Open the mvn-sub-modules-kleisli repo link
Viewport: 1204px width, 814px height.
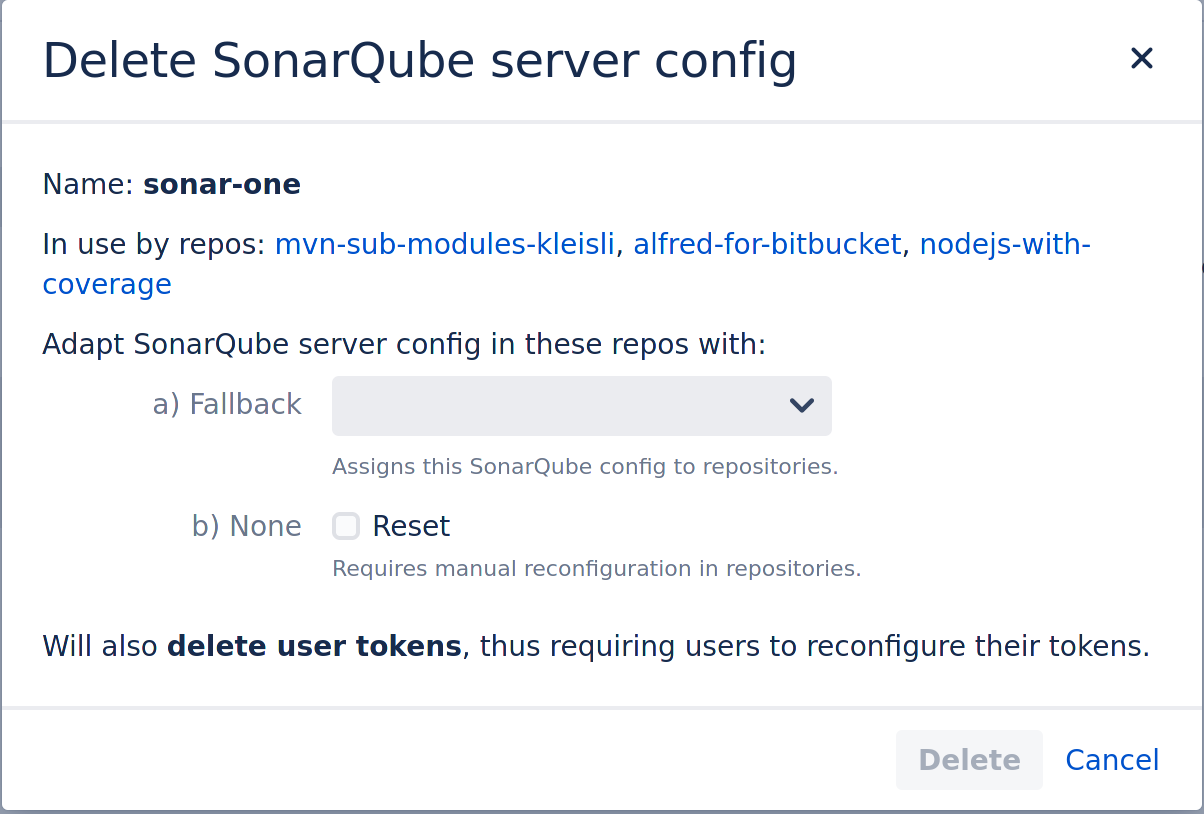444,244
